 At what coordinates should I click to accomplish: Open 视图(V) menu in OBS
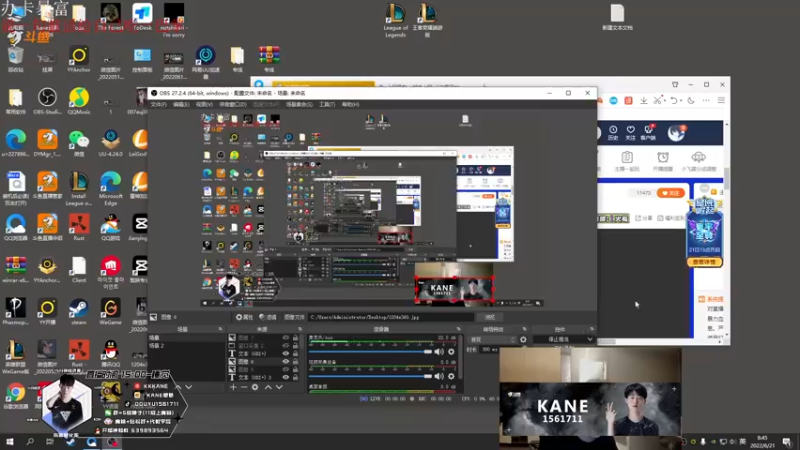(x=204, y=105)
